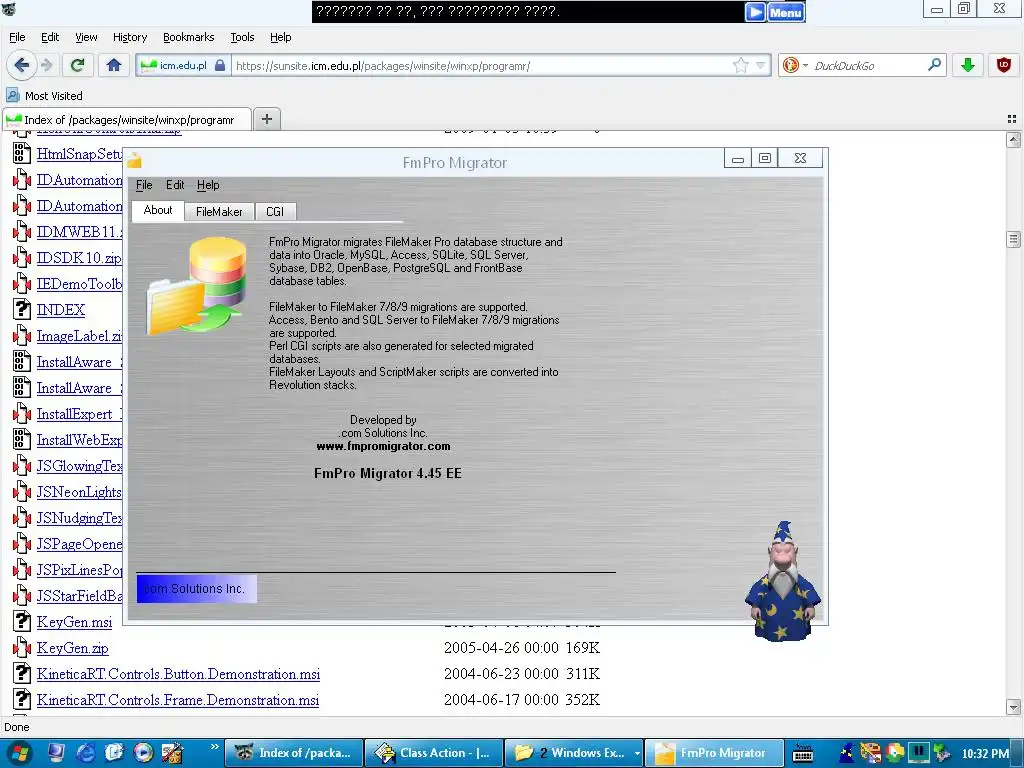Open the URL history dropdown arrow
The height and width of the screenshot is (768, 1024).
761,65
